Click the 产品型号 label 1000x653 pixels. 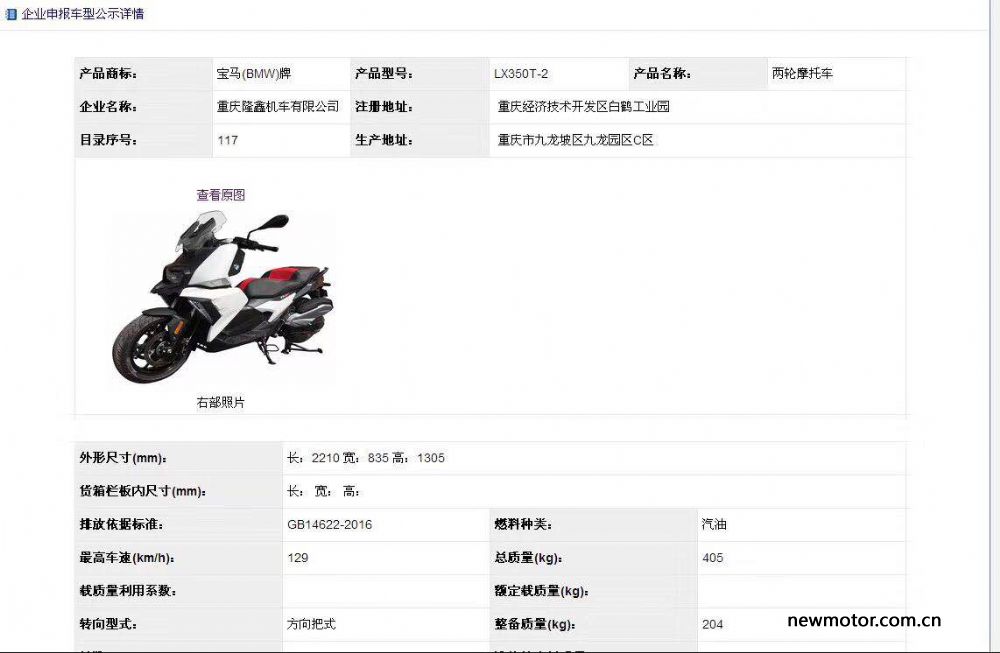tap(384, 73)
